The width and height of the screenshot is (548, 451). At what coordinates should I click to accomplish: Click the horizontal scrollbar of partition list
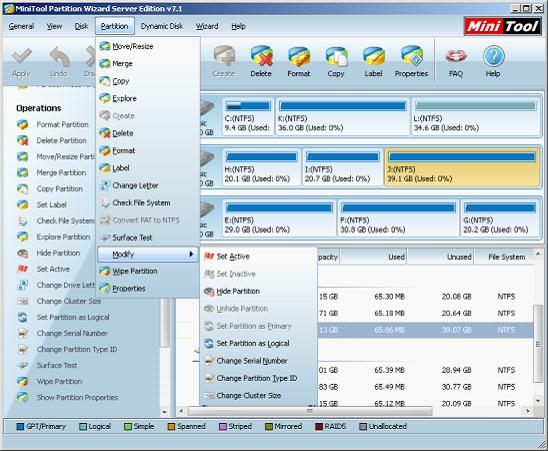coord(309,411)
